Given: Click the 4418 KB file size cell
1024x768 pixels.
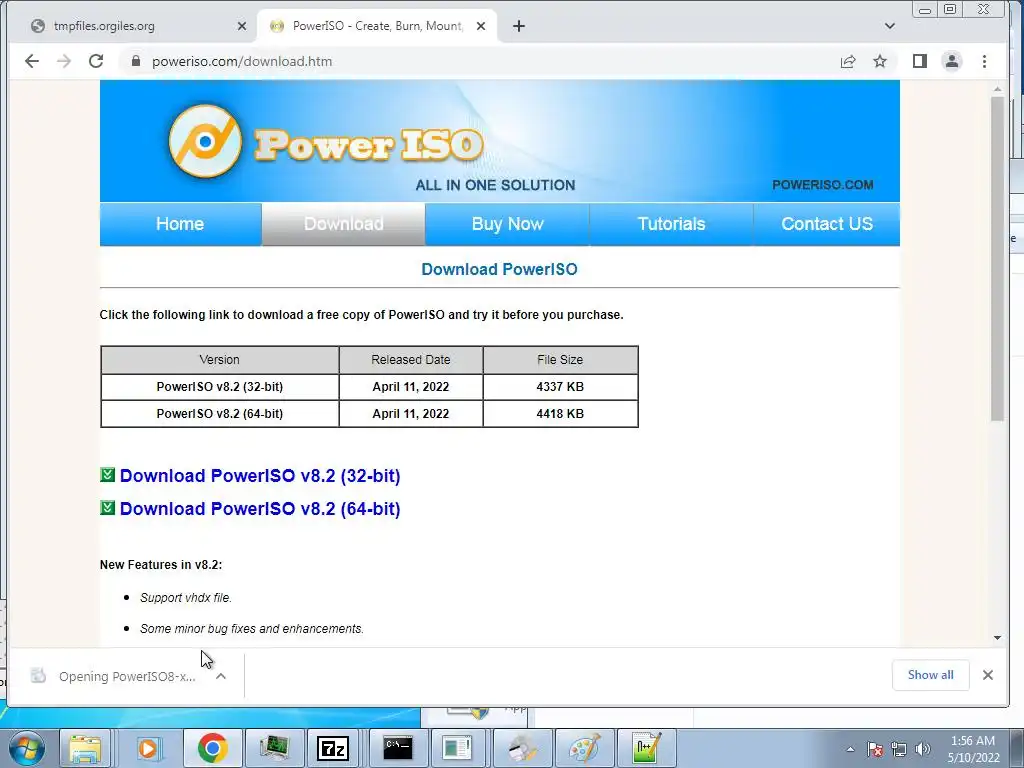Looking at the screenshot, I should 560,413.
